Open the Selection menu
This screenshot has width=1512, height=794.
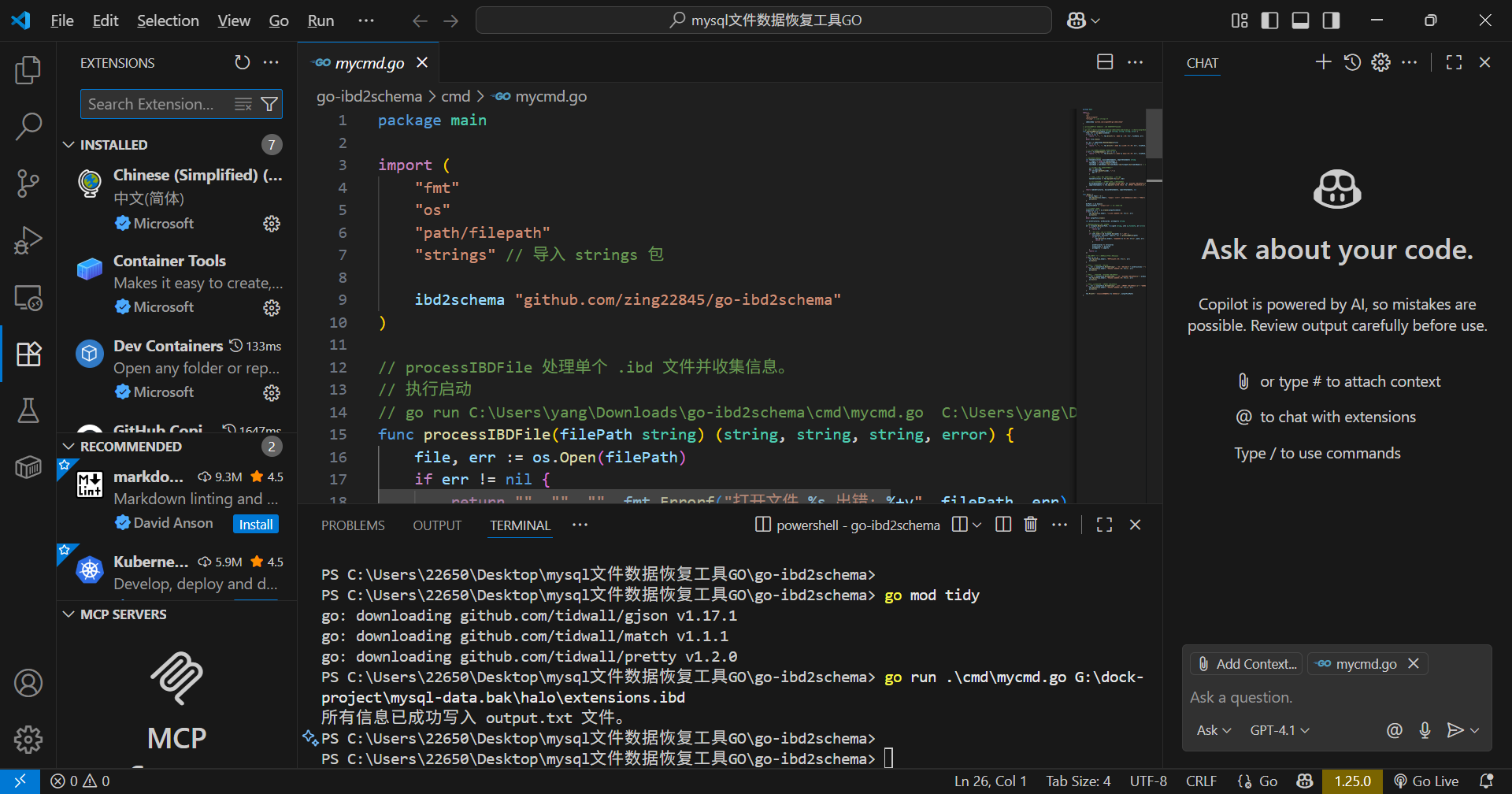(168, 20)
